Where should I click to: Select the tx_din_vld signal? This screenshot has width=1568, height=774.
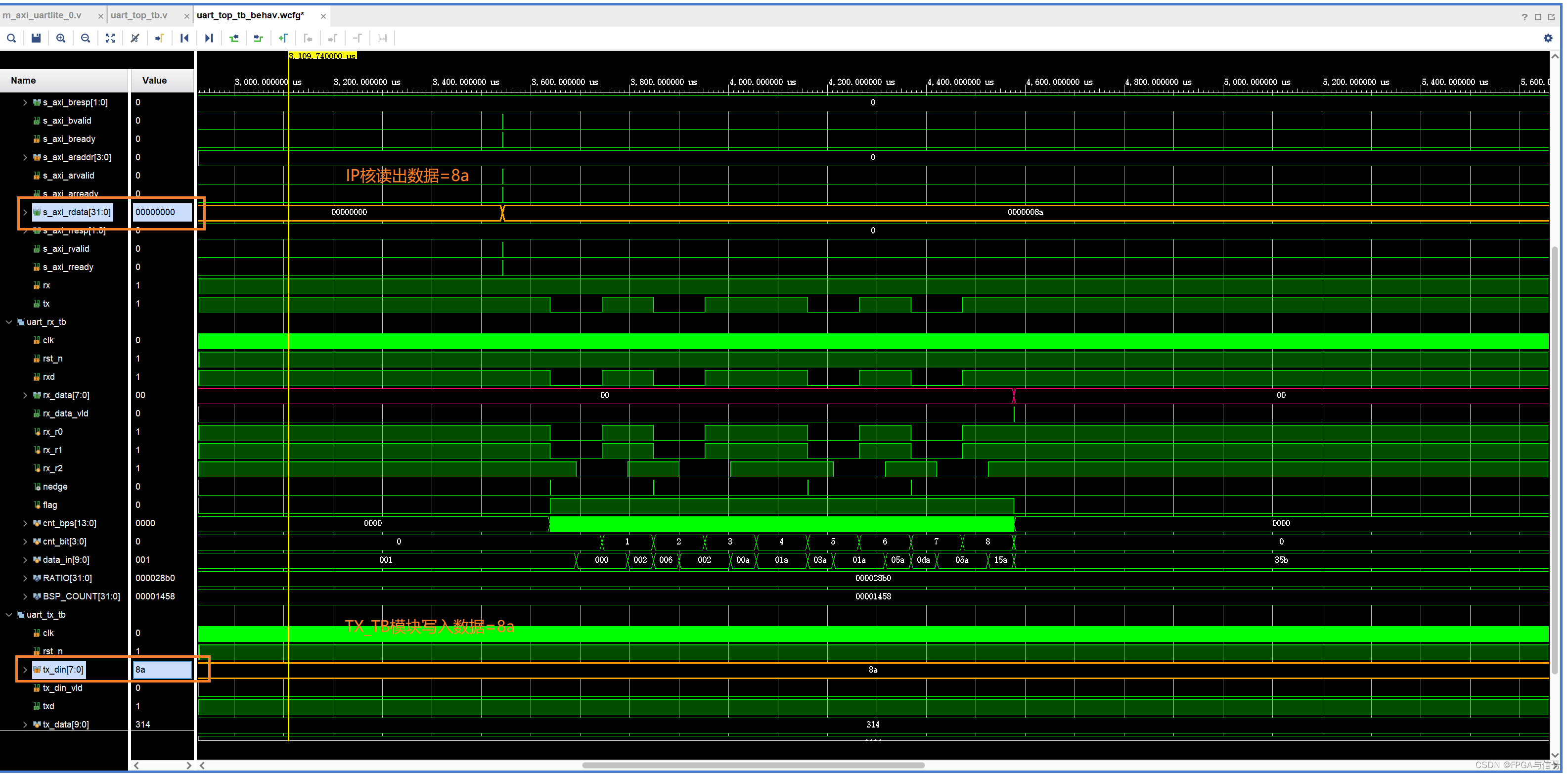tap(62, 687)
